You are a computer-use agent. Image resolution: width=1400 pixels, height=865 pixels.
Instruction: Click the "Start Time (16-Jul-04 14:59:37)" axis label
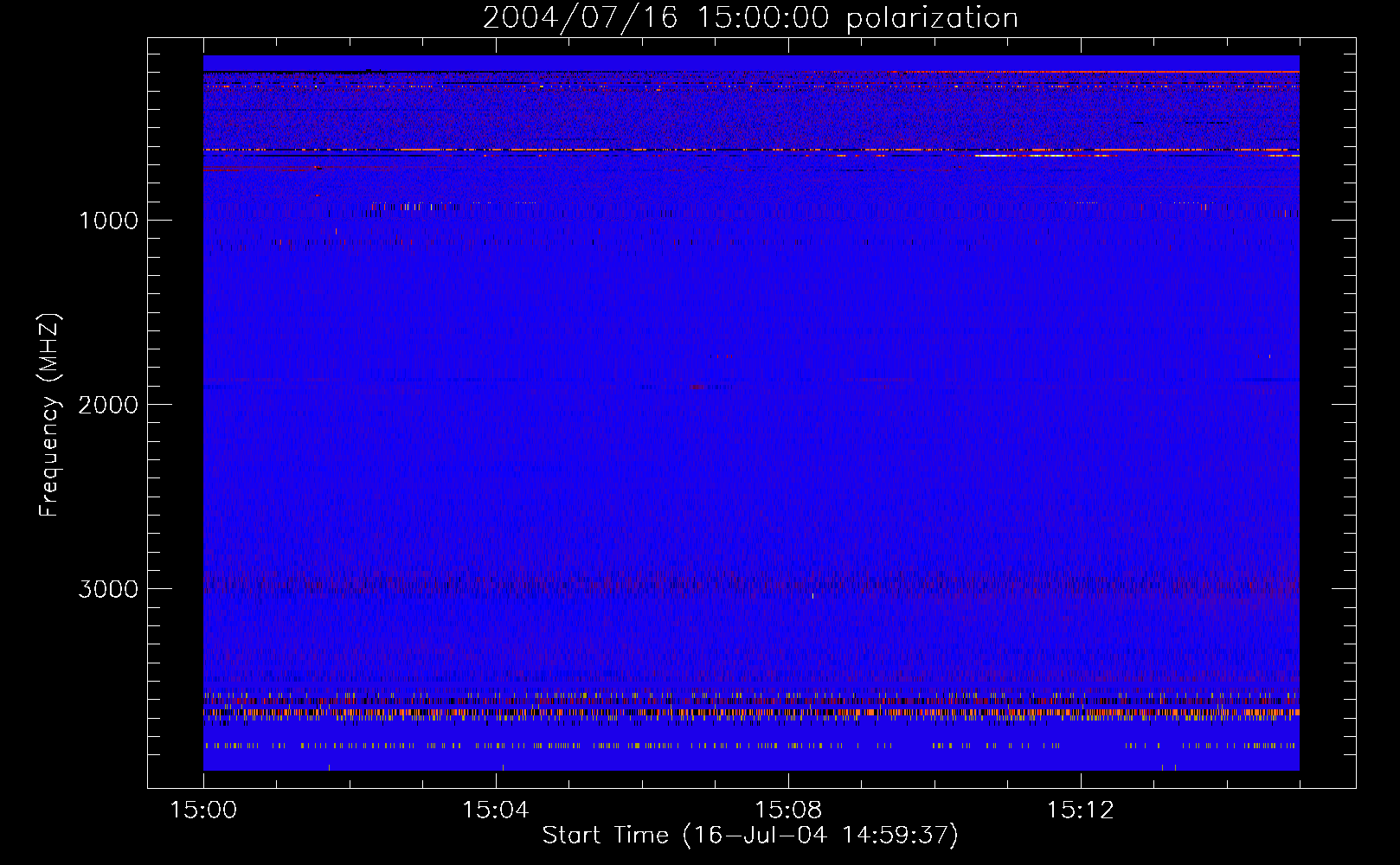coord(750,836)
